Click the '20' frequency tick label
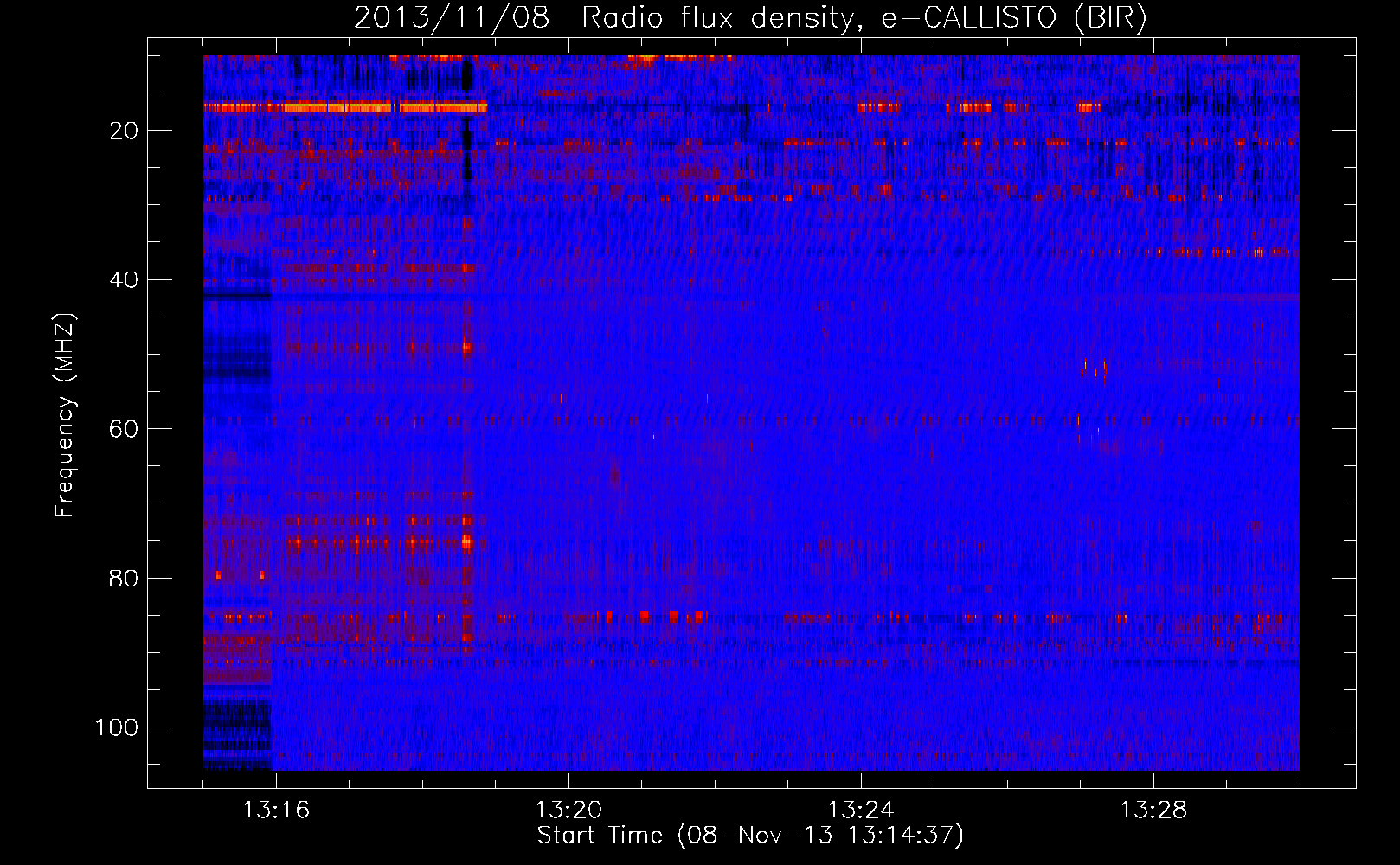1400x865 pixels. pyautogui.click(x=125, y=131)
